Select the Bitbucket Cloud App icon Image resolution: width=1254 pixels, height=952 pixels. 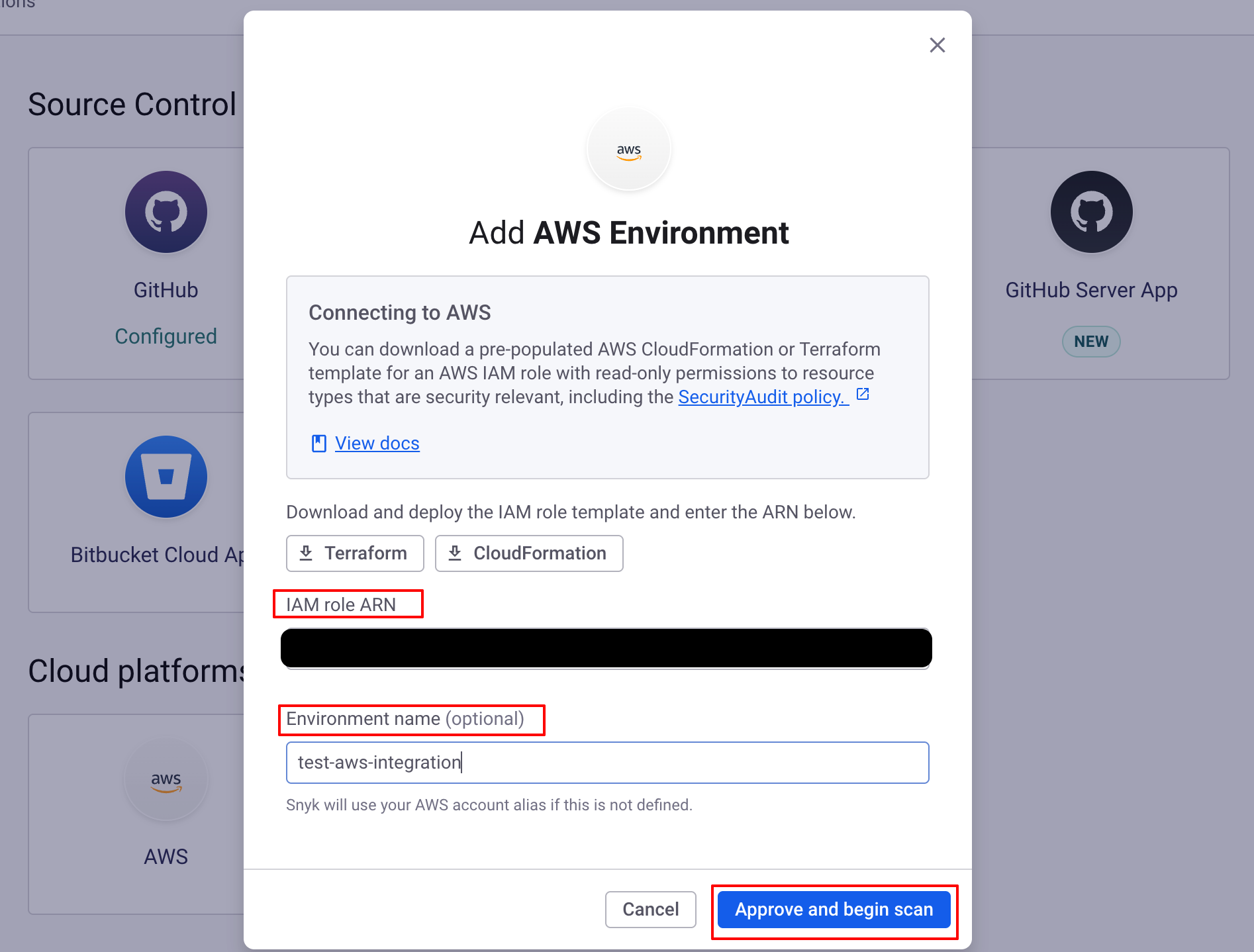166,477
